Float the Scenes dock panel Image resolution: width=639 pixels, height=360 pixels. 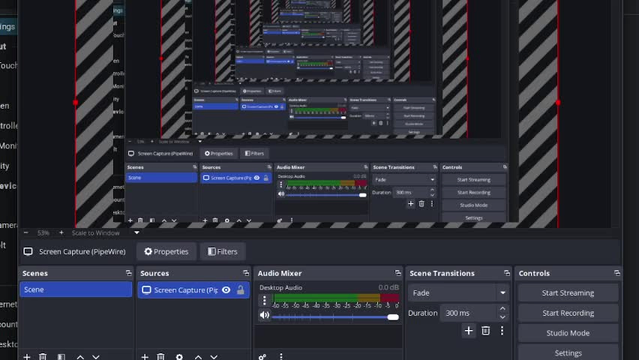(x=129, y=273)
